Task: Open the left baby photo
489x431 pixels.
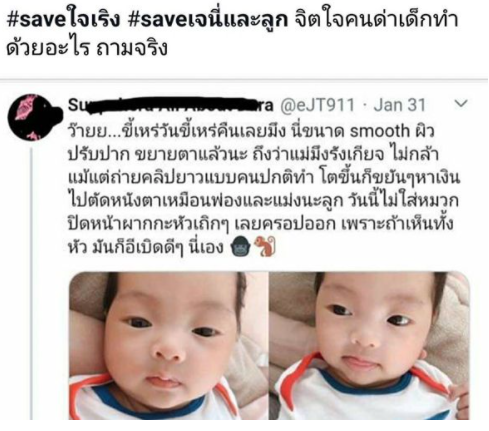Action: [x=168, y=346]
